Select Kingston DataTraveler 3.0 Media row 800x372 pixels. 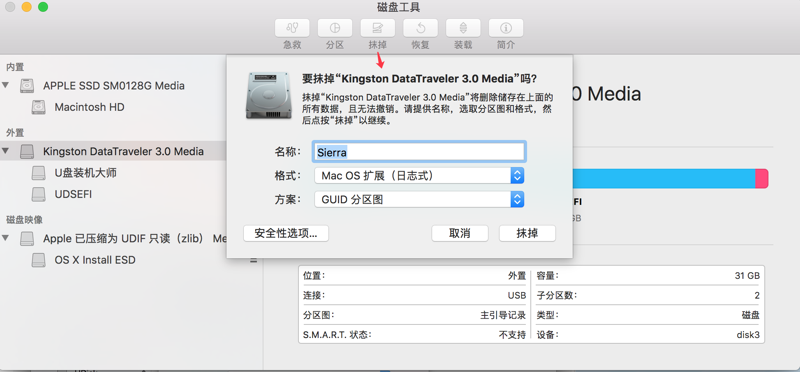pos(113,152)
